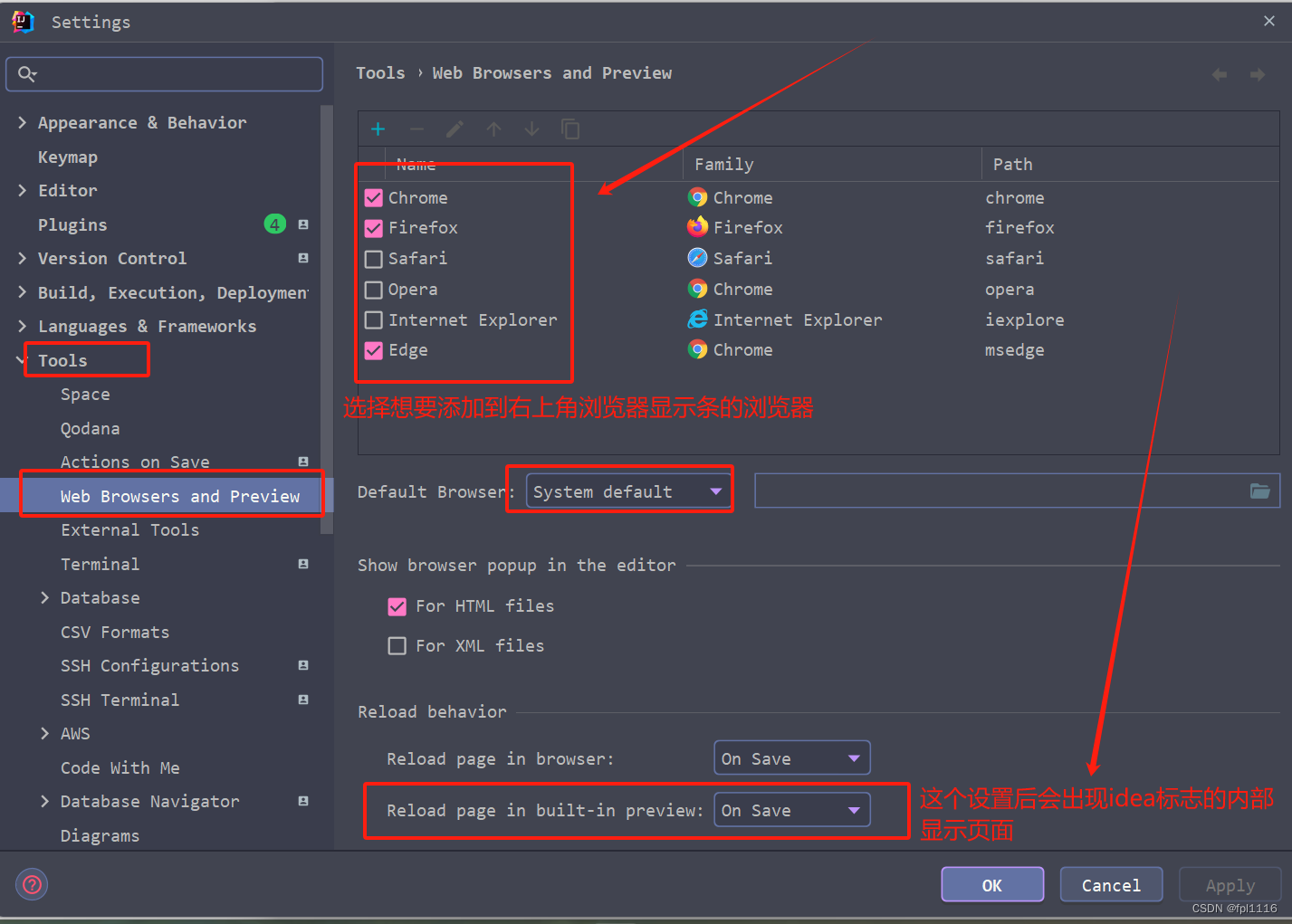Open help with the question mark icon
Image resolution: width=1292 pixels, height=924 pixels.
pyautogui.click(x=32, y=884)
